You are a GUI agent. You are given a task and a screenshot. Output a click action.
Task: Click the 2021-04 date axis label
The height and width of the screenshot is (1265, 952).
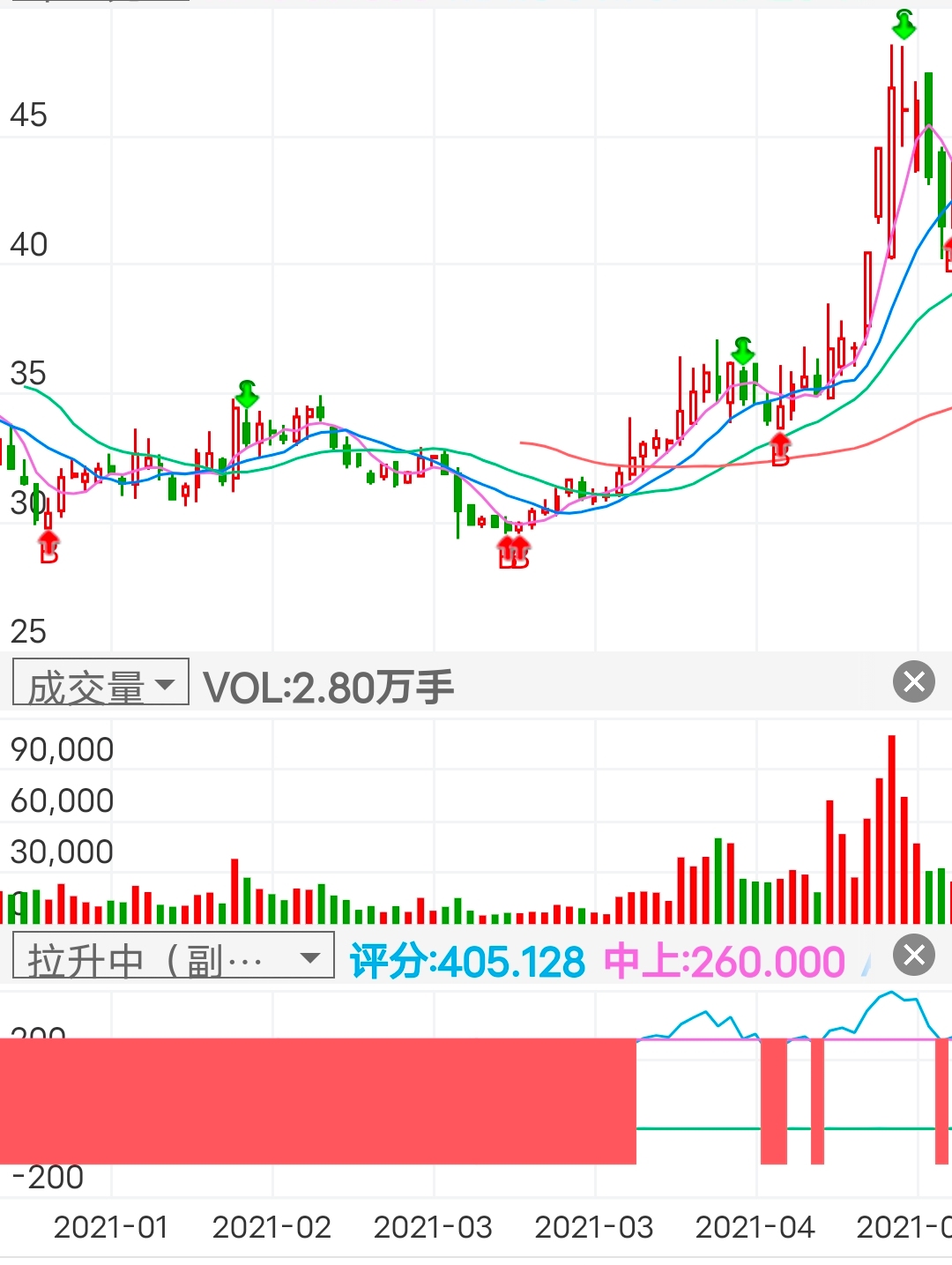[x=755, y=1227]
